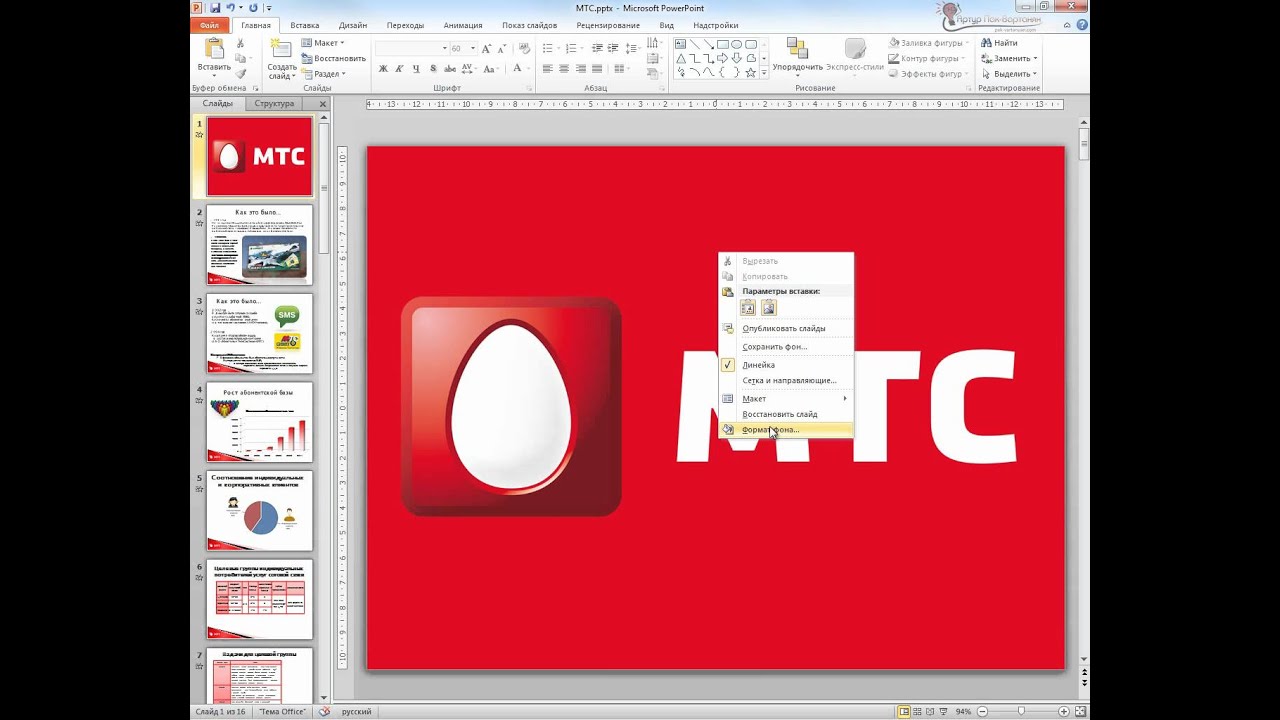Open the font name combo box
1280x720 pixels.
[x=411, y=48]
